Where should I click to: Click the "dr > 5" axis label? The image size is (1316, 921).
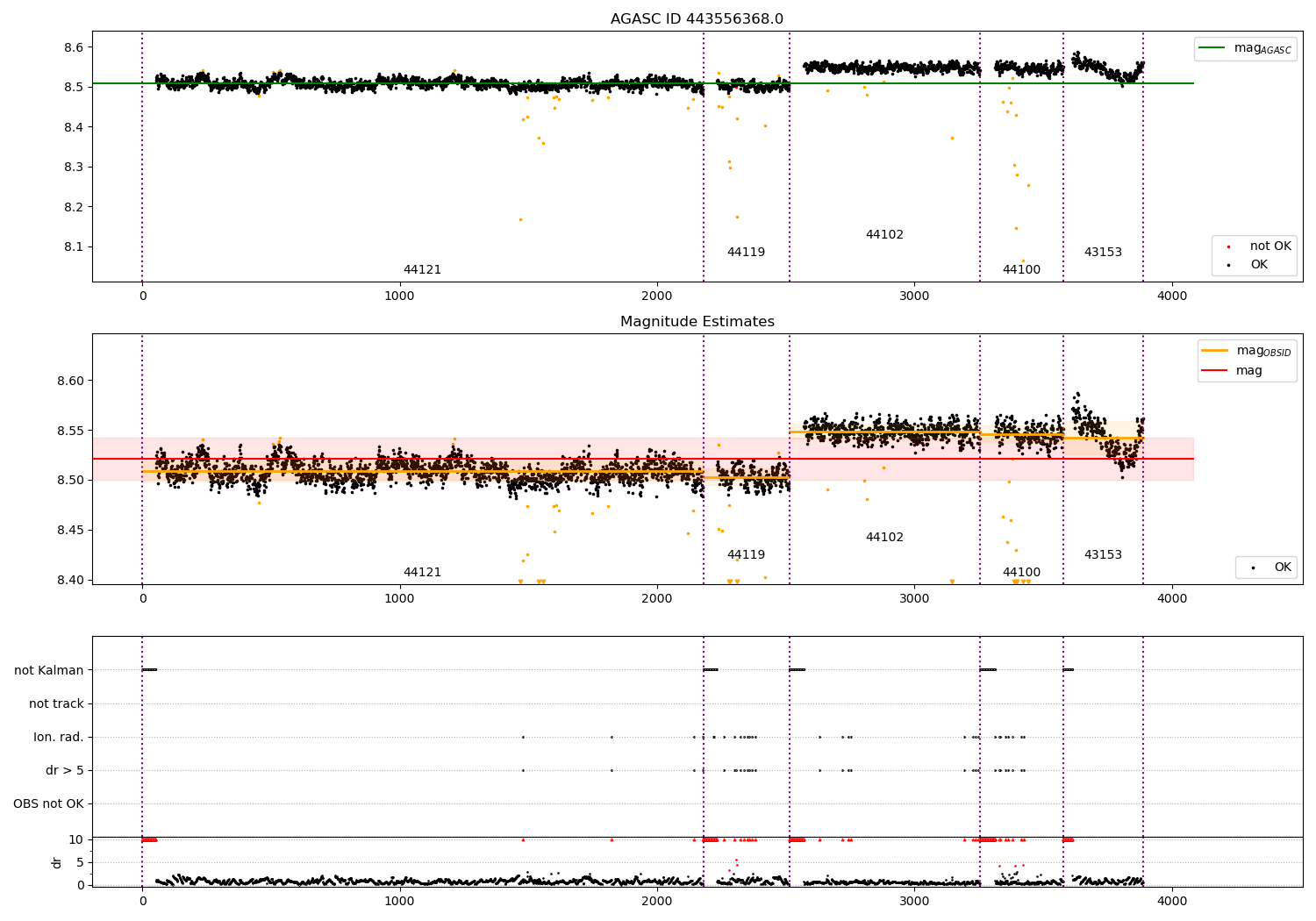tap(65, 770)
